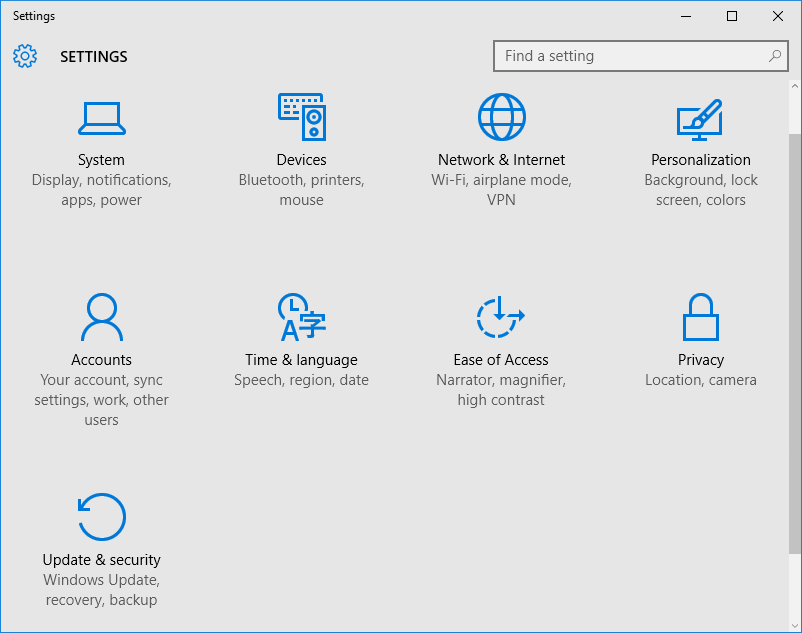This screenshot has height=633, width=802.
Task: Select the Privacy label
Action: 701,359
